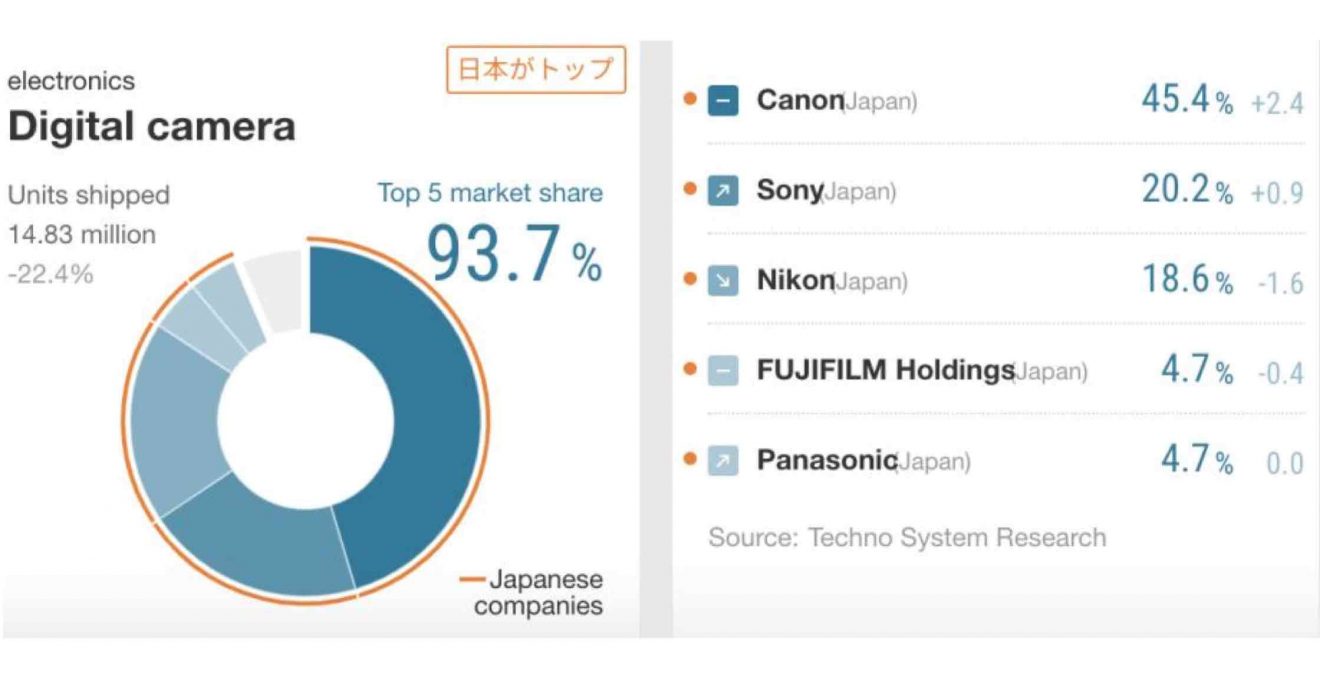Click the 日本がトップ badge

pyautogui.click(x=536, y=70)
